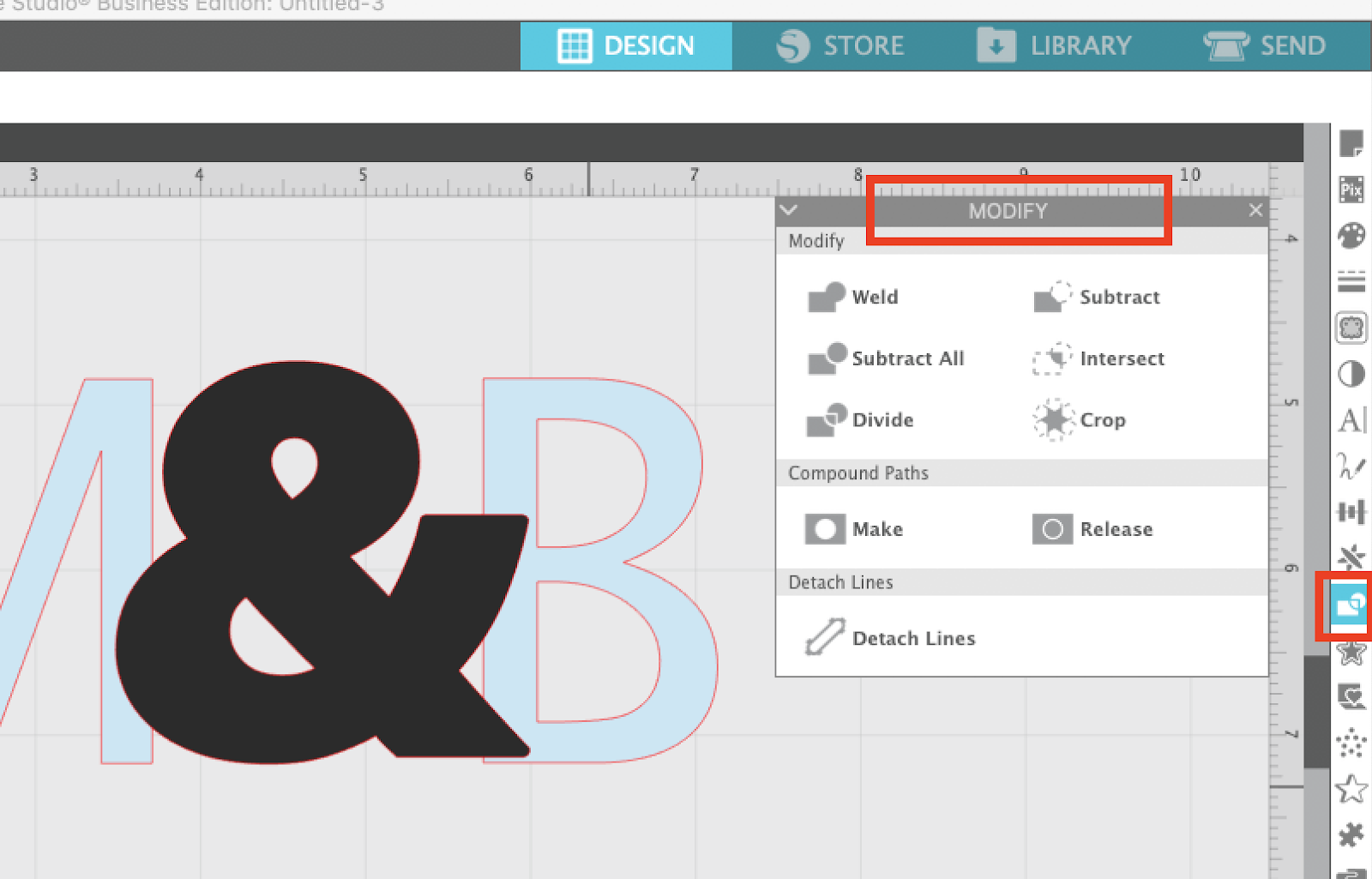
Task: Collapse the Modify panel with its chevron
Action: (x=788, y=210)
